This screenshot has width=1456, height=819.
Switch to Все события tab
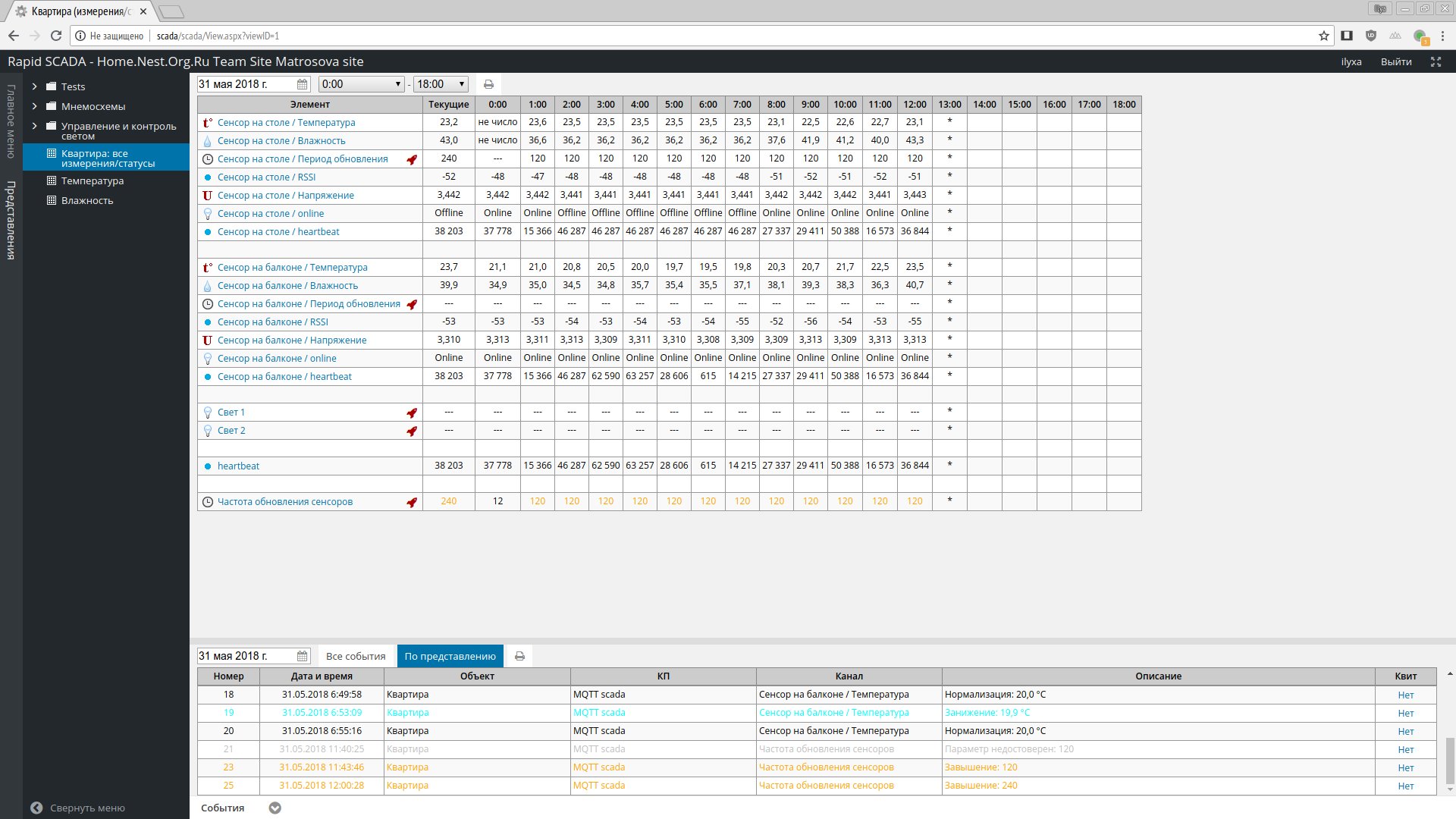click(x=356, y=656)
